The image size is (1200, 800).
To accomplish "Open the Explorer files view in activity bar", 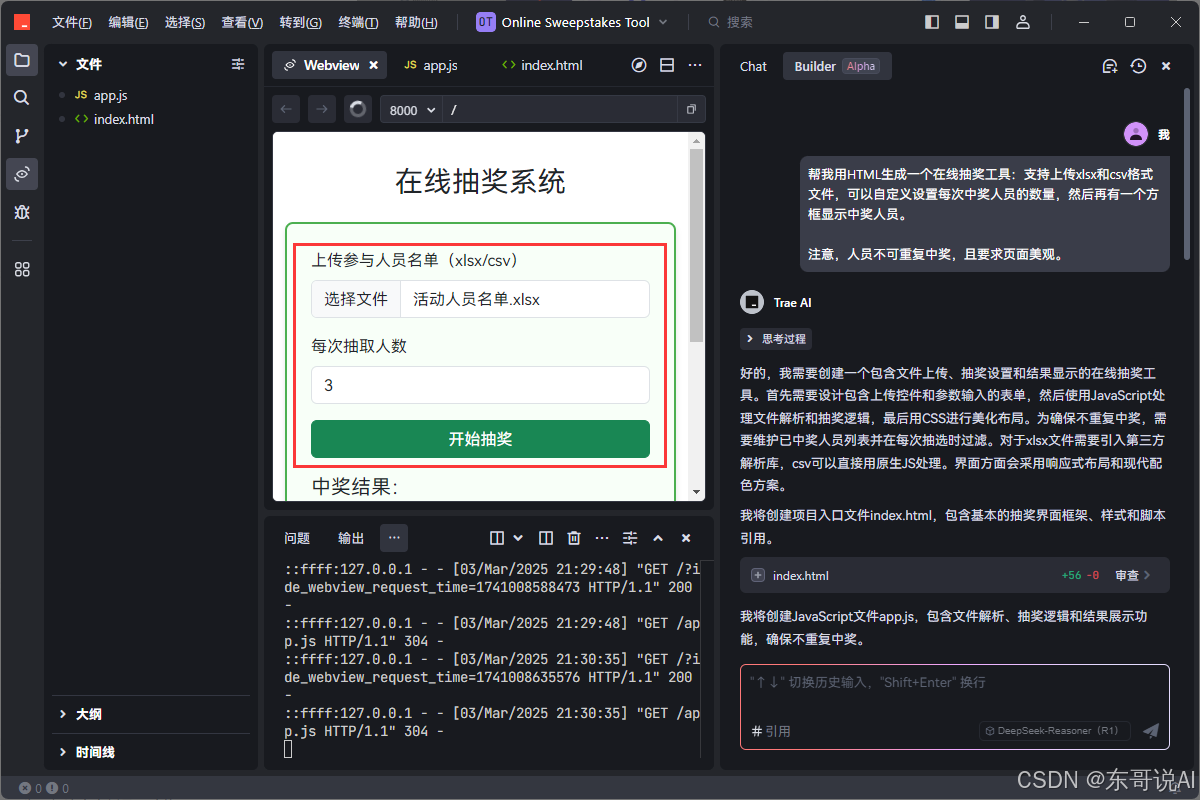I will (22, 60).
